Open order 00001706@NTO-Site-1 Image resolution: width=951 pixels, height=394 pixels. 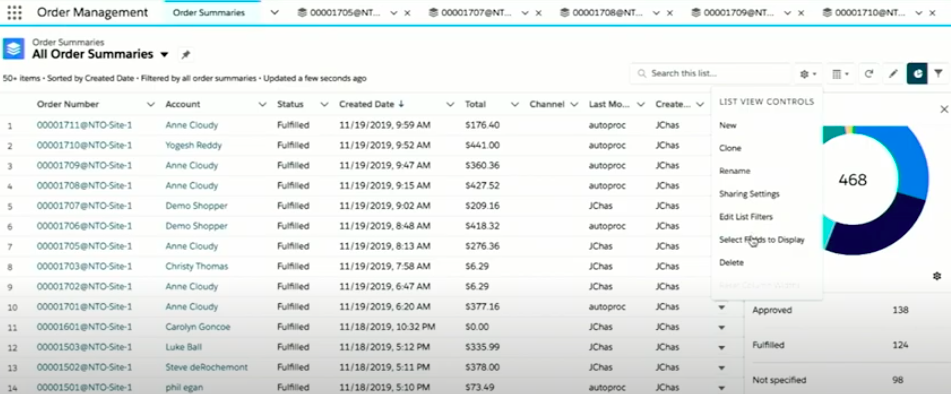pos(84,225)
